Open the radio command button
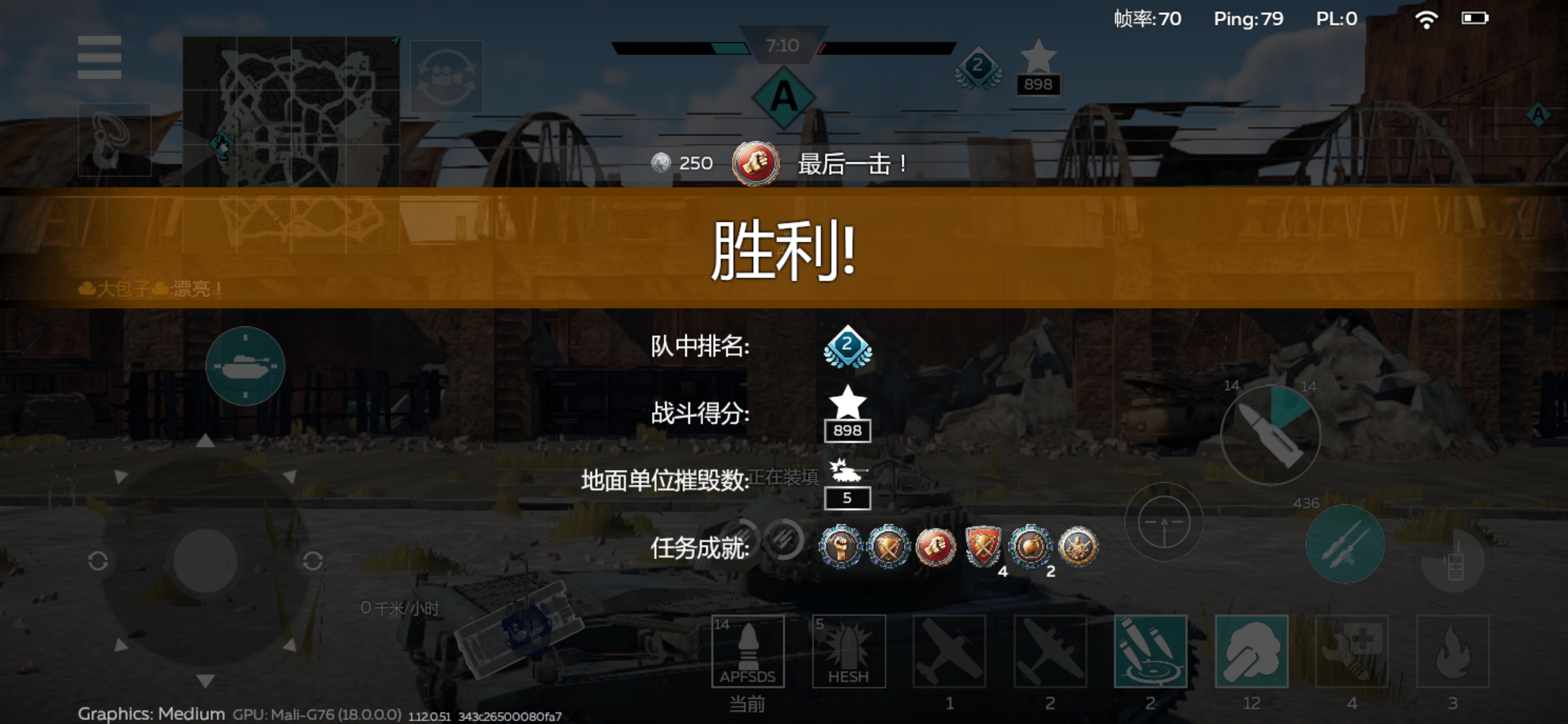The width and height of the screenshot is (1568, 724). (x=1453, y=560)
